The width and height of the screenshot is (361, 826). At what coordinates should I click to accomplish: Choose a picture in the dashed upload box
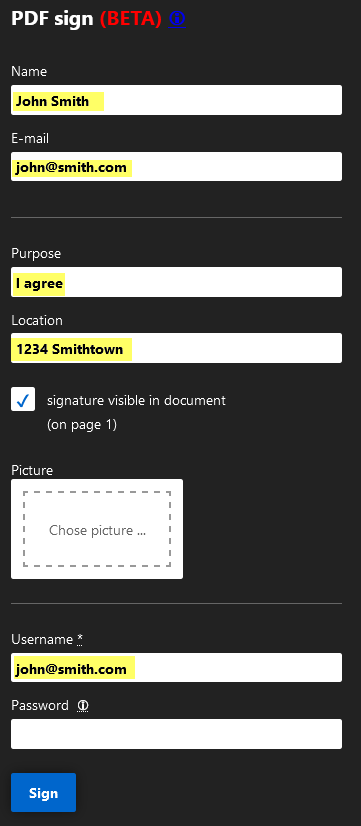(x=97, y=529)
